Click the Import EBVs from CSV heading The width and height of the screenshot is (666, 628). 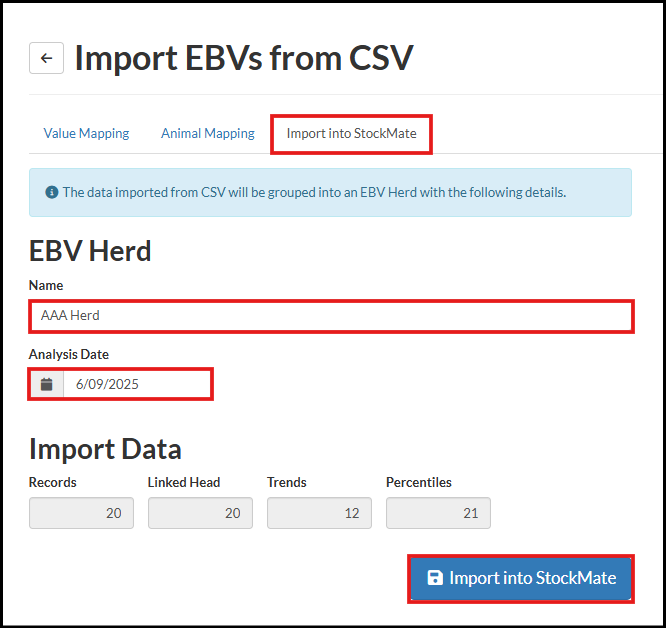pyautogui.click(x=243, y=58)
